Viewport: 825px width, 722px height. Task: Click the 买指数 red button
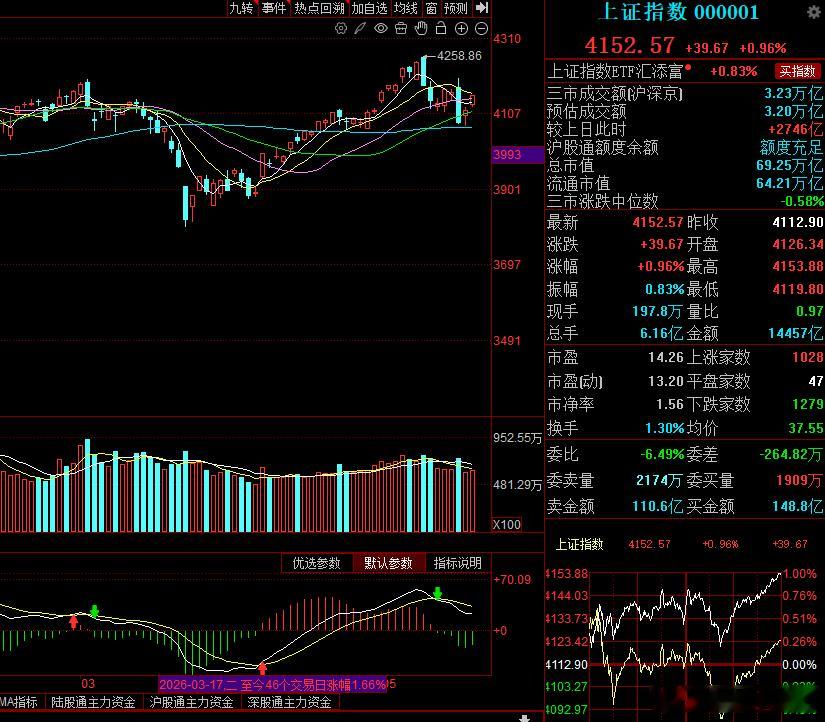(798, 71)
